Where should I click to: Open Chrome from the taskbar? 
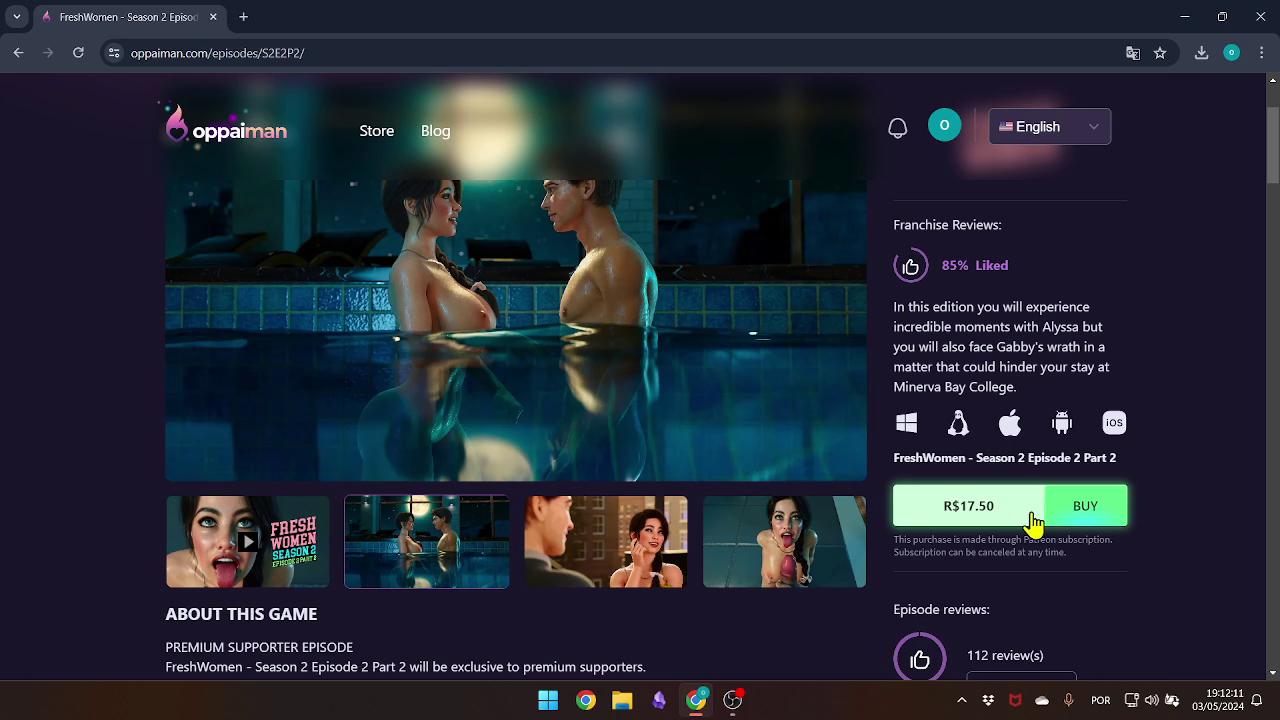(x=586, y=700)
